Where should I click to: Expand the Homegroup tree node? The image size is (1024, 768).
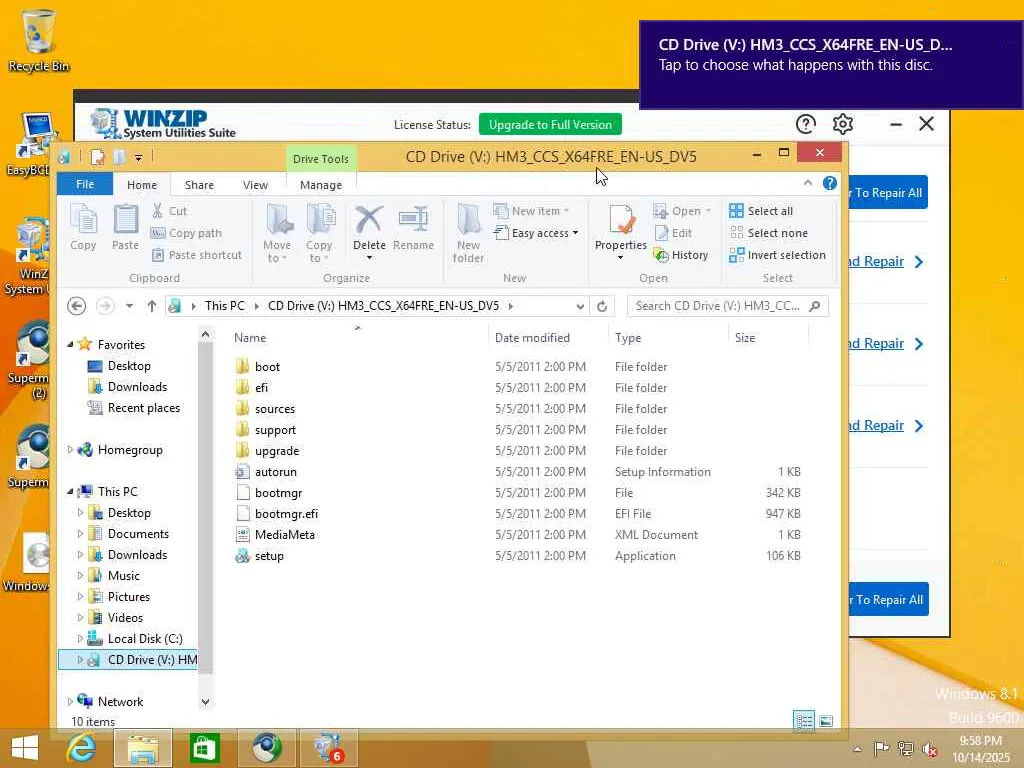coord(70,449)
